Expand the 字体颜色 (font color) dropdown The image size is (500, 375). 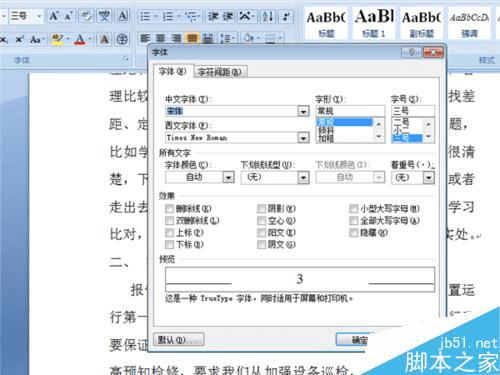click(228, 177)
